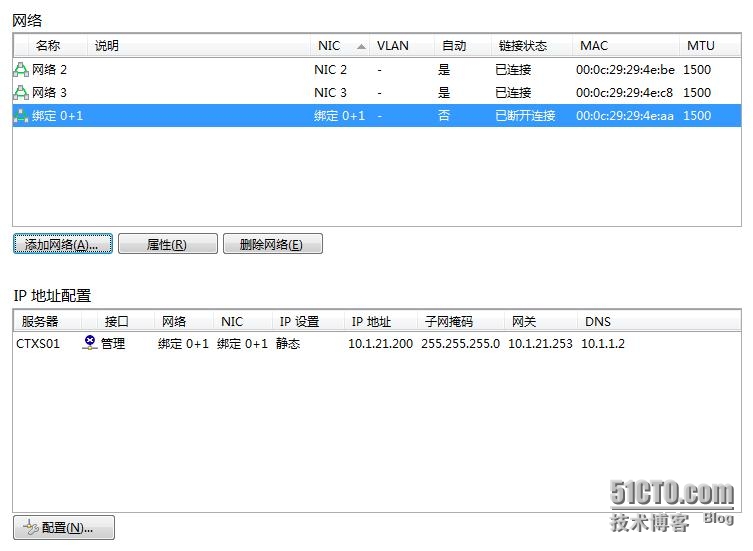Click the IP 设置 column header
The height and width of the screenshot is (551, 753).
[x=308, y=321]
